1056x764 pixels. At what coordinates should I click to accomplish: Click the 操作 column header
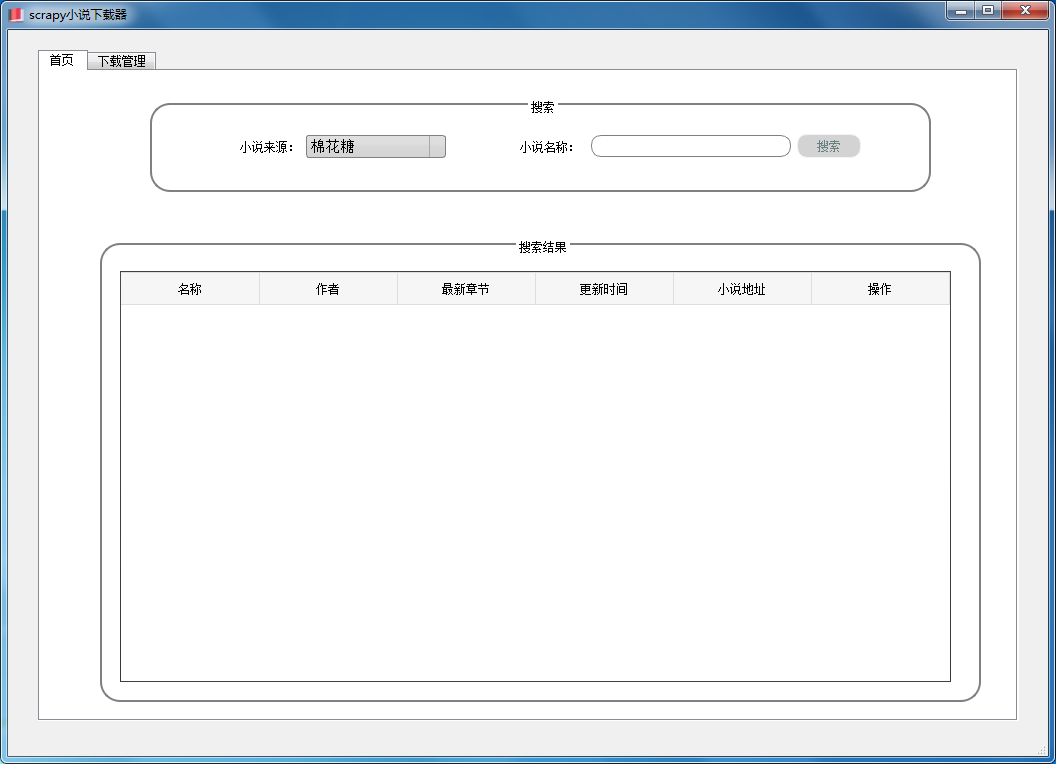[x=880, y=289]
